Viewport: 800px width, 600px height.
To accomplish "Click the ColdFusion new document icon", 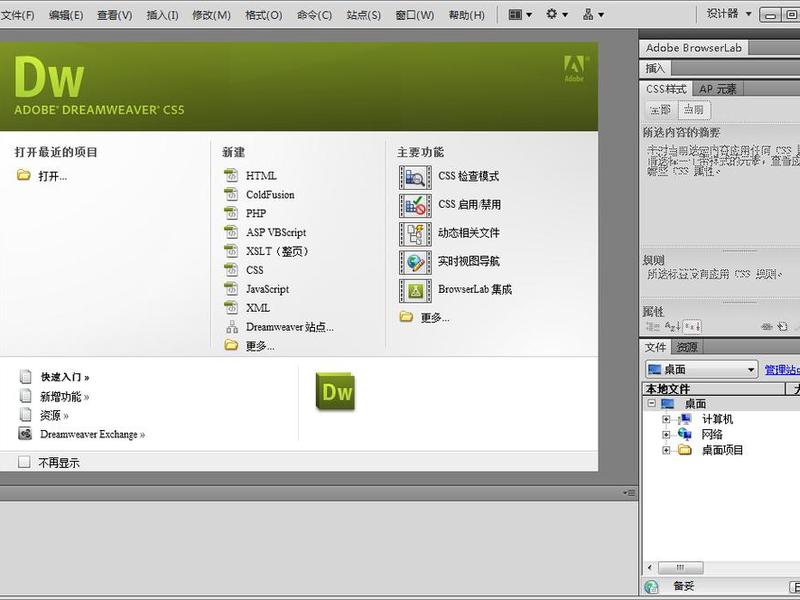I will (231, 194).
